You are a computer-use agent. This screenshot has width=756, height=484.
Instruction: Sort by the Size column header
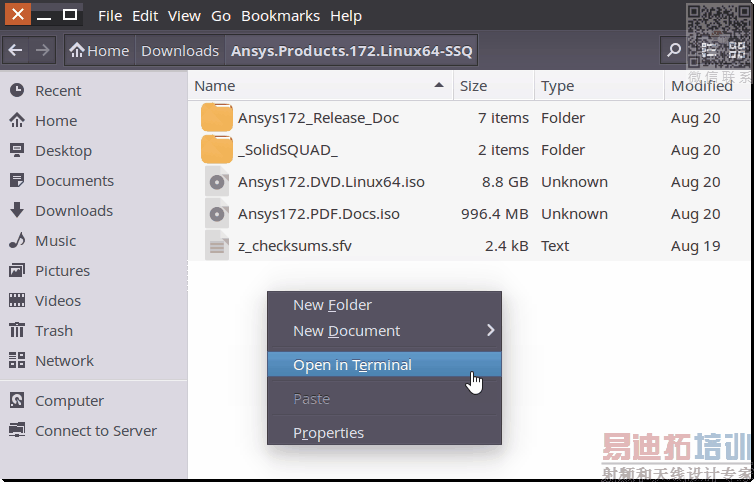494,85
